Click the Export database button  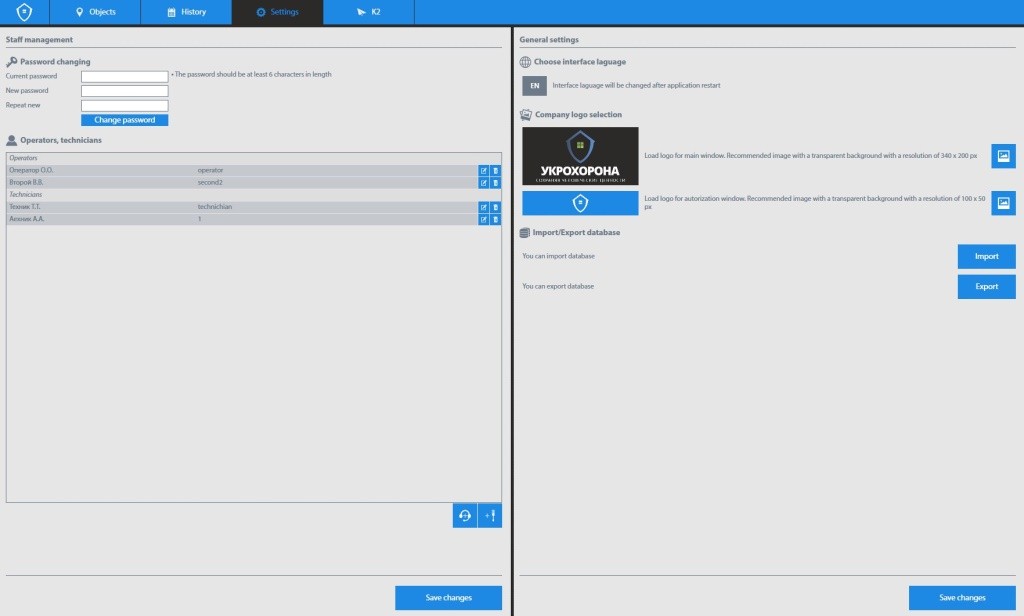click(x=986, y=287)
